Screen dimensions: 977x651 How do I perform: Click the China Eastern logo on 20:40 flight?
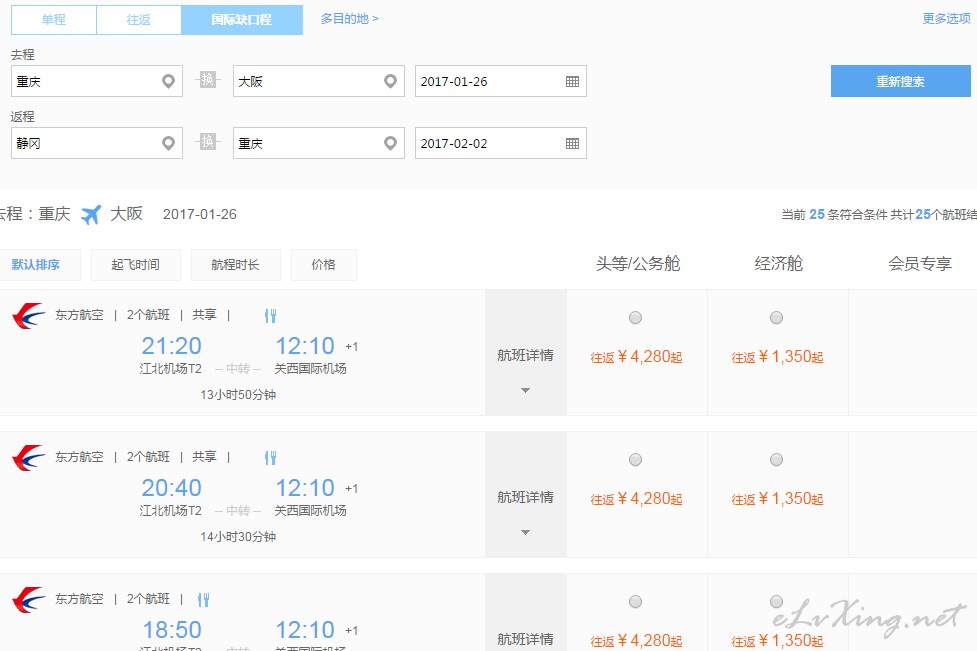pos(29,458)
